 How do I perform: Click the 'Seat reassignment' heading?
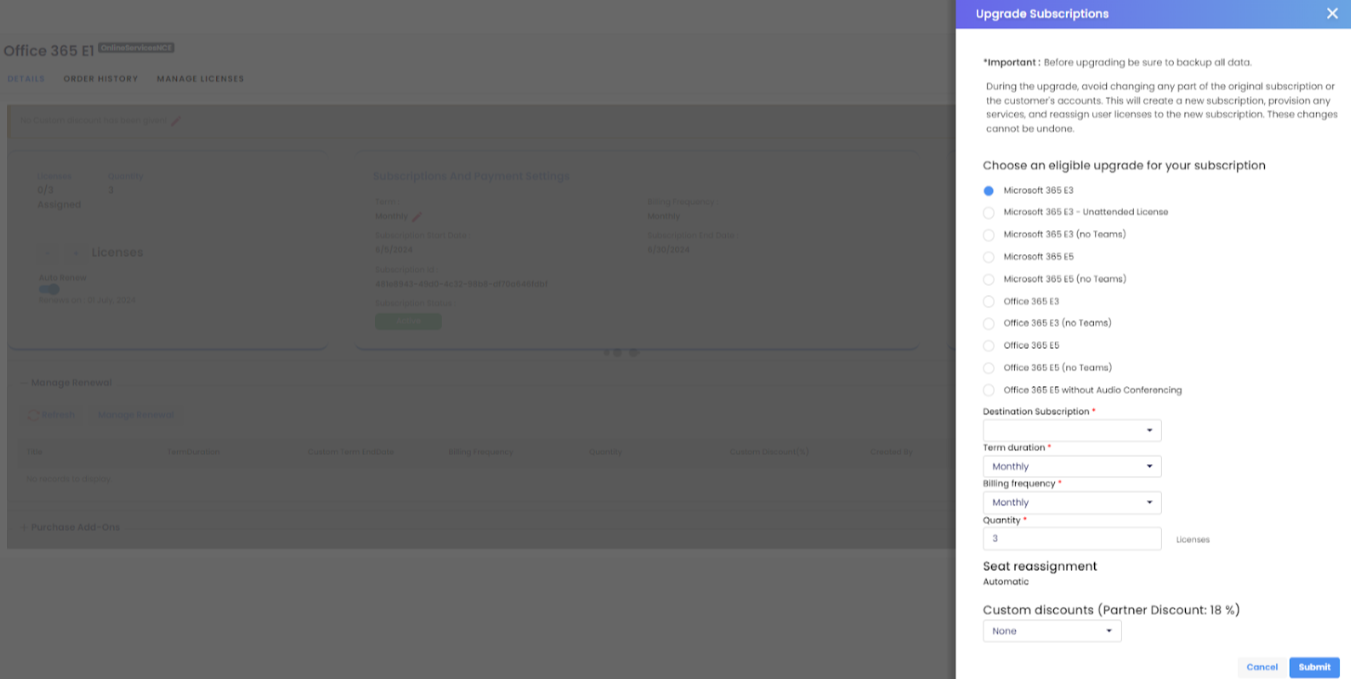click(x=1040, y=566)
